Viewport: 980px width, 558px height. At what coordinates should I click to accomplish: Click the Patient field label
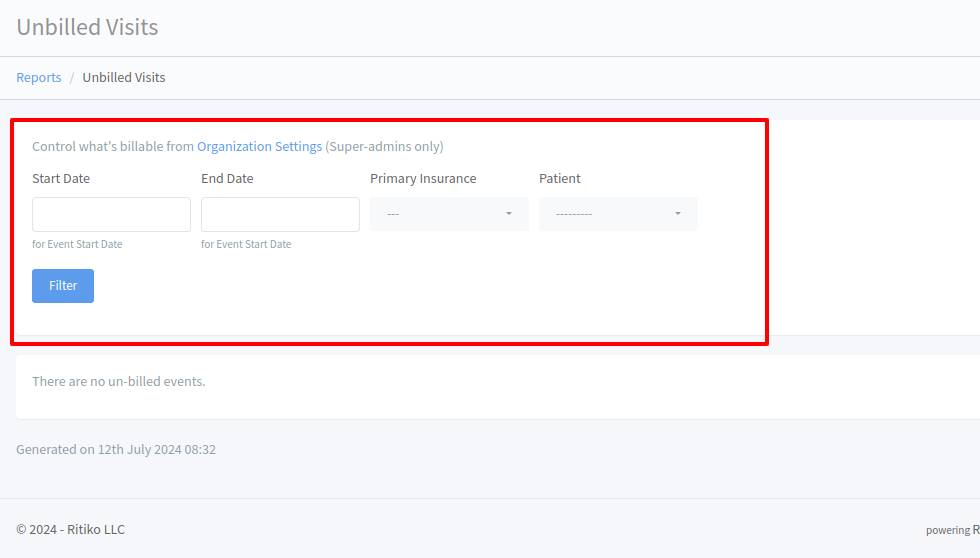(560, 179)
